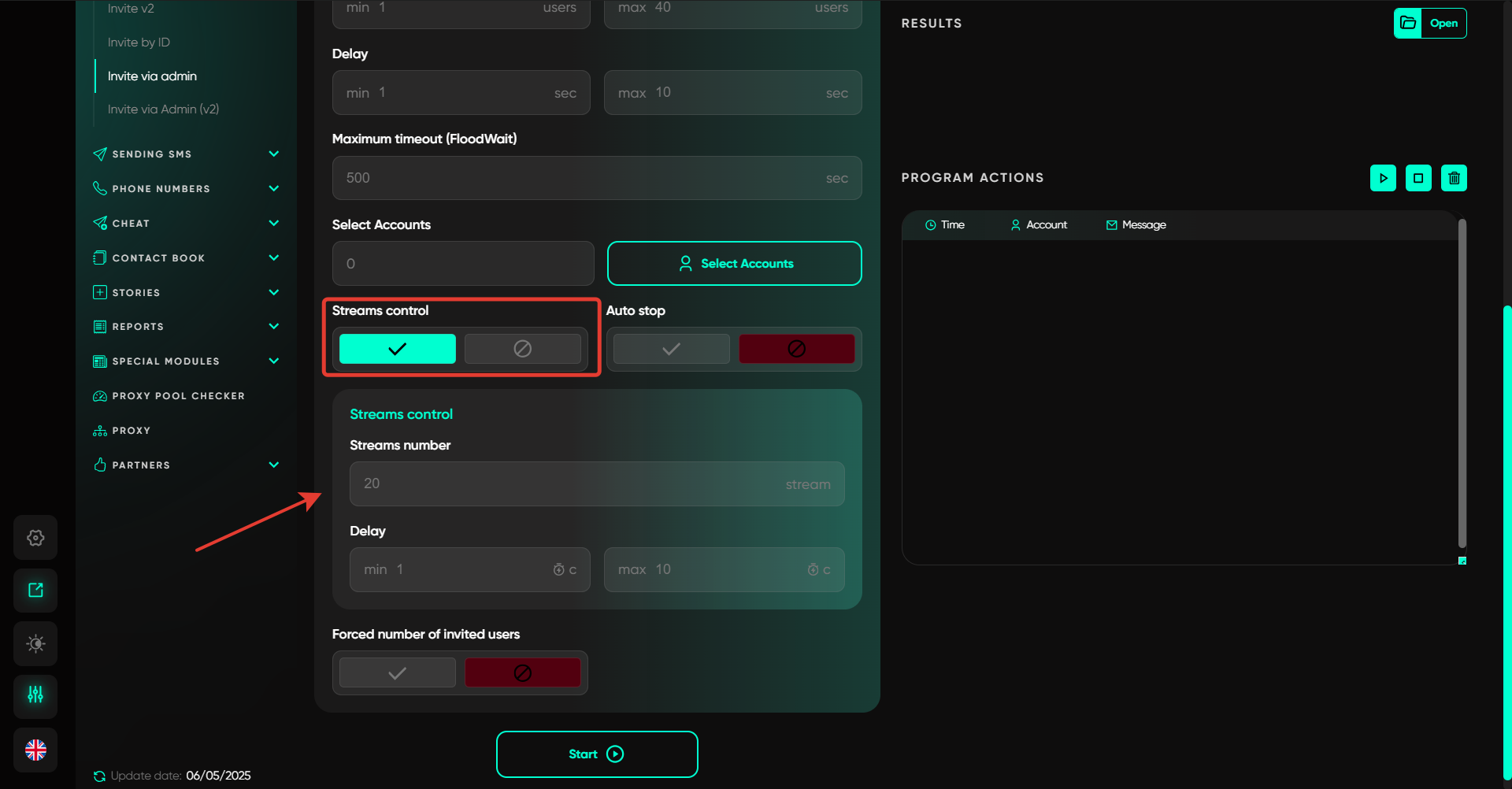
Task: Click the external link icon in sidebar
Action: (35, 591)
